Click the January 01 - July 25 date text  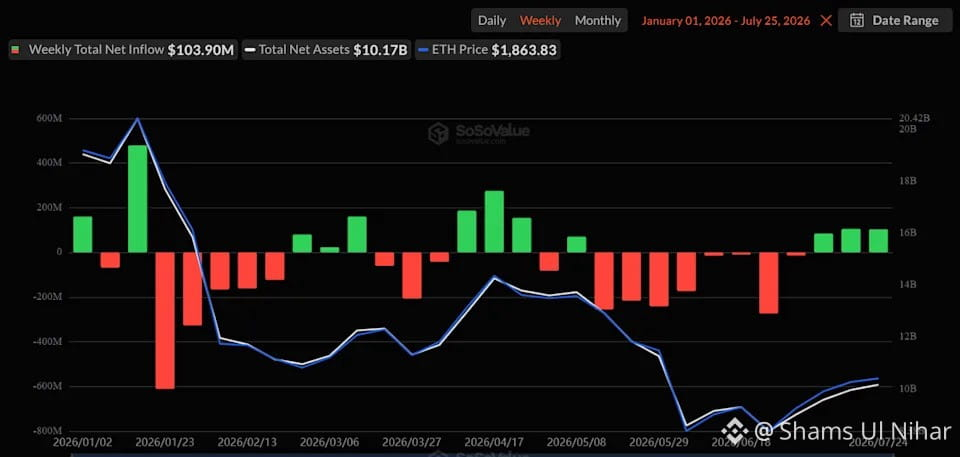click(x=726, y=20)
